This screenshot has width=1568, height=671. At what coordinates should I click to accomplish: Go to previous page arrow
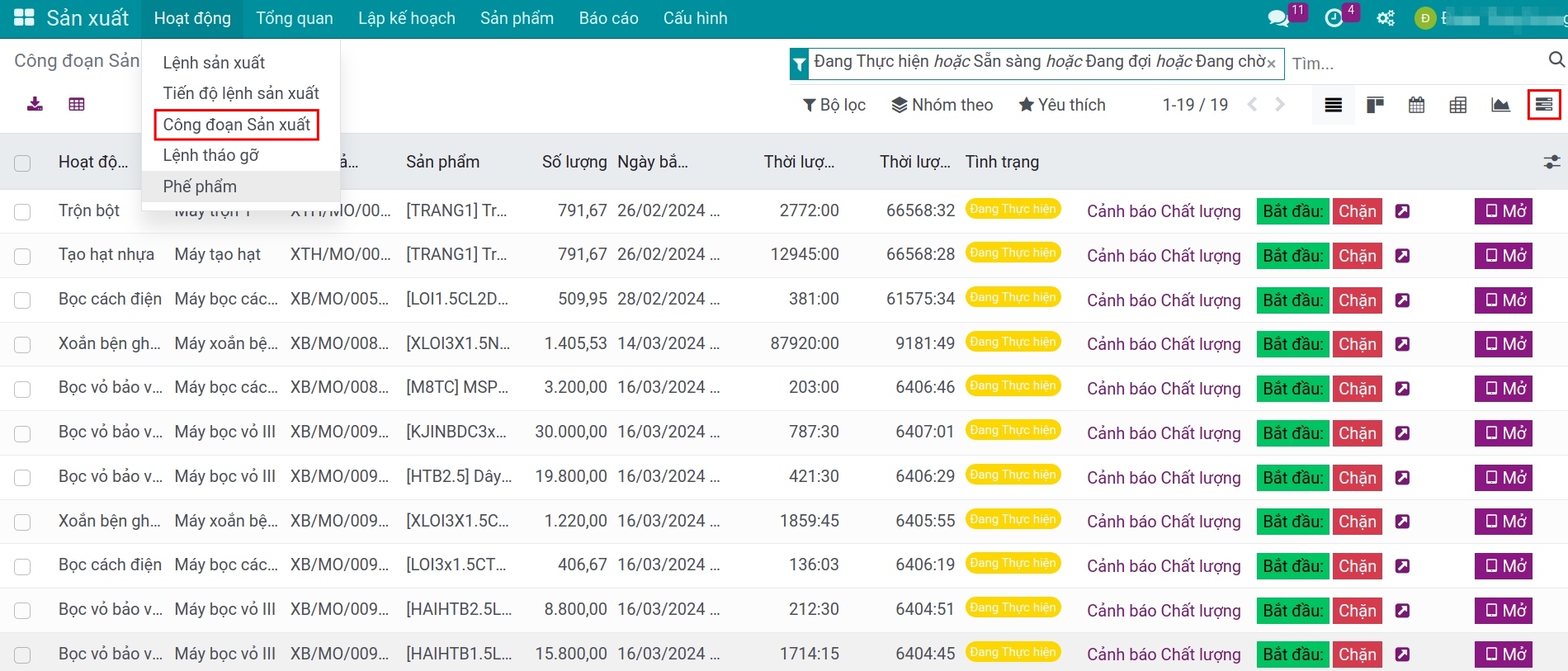pos(1252,105)
